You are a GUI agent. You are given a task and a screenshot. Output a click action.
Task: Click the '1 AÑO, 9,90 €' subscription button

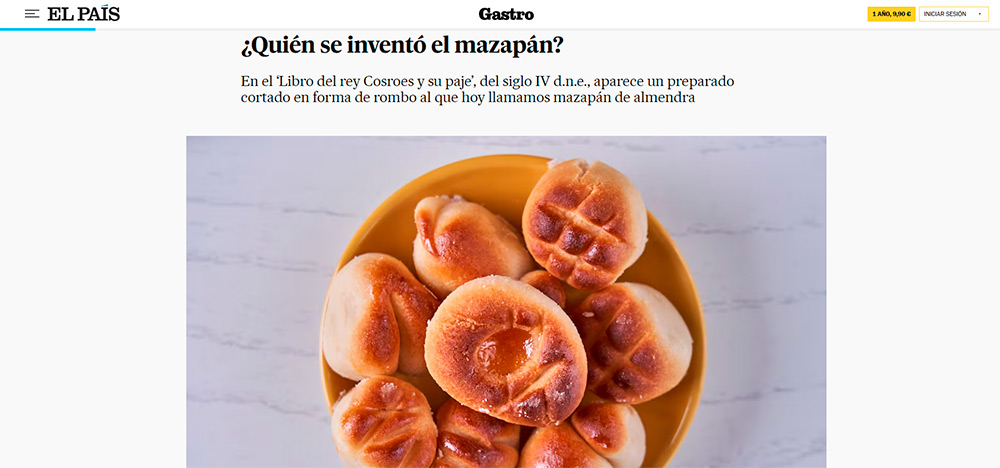coord(891,14)
